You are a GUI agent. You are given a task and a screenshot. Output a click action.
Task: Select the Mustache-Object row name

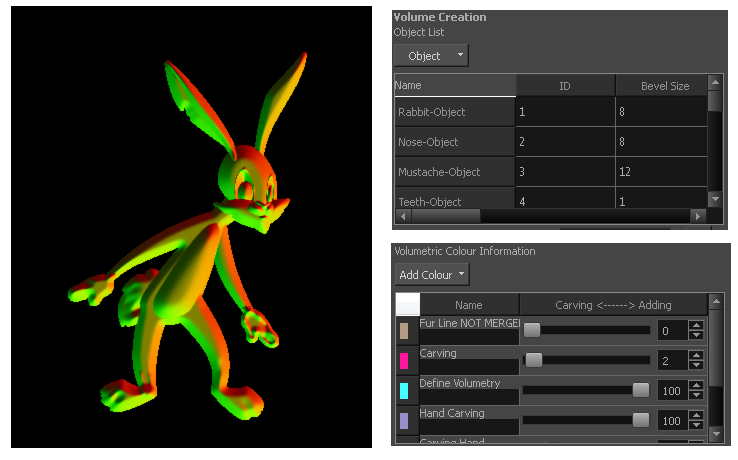[455, 172]
